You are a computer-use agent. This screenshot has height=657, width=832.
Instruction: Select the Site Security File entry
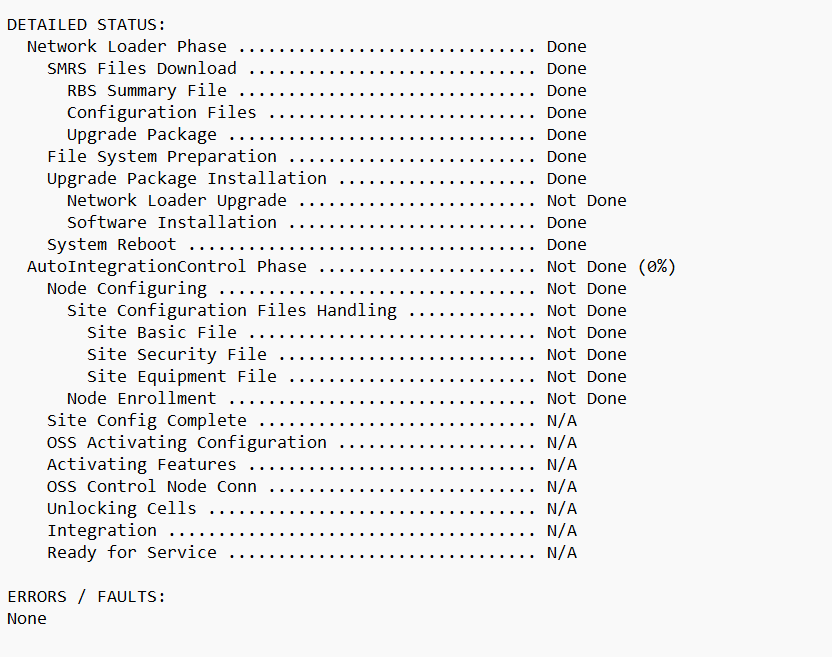tap(357, 355)
